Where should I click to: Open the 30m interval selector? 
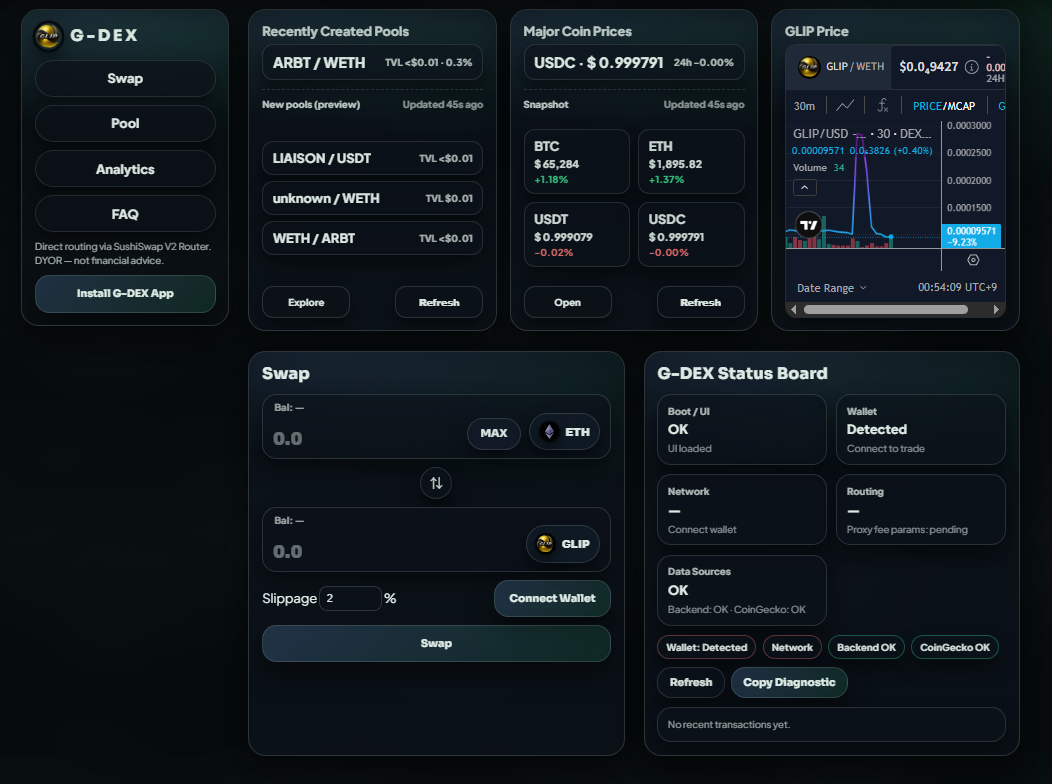[x=804, y=106]
